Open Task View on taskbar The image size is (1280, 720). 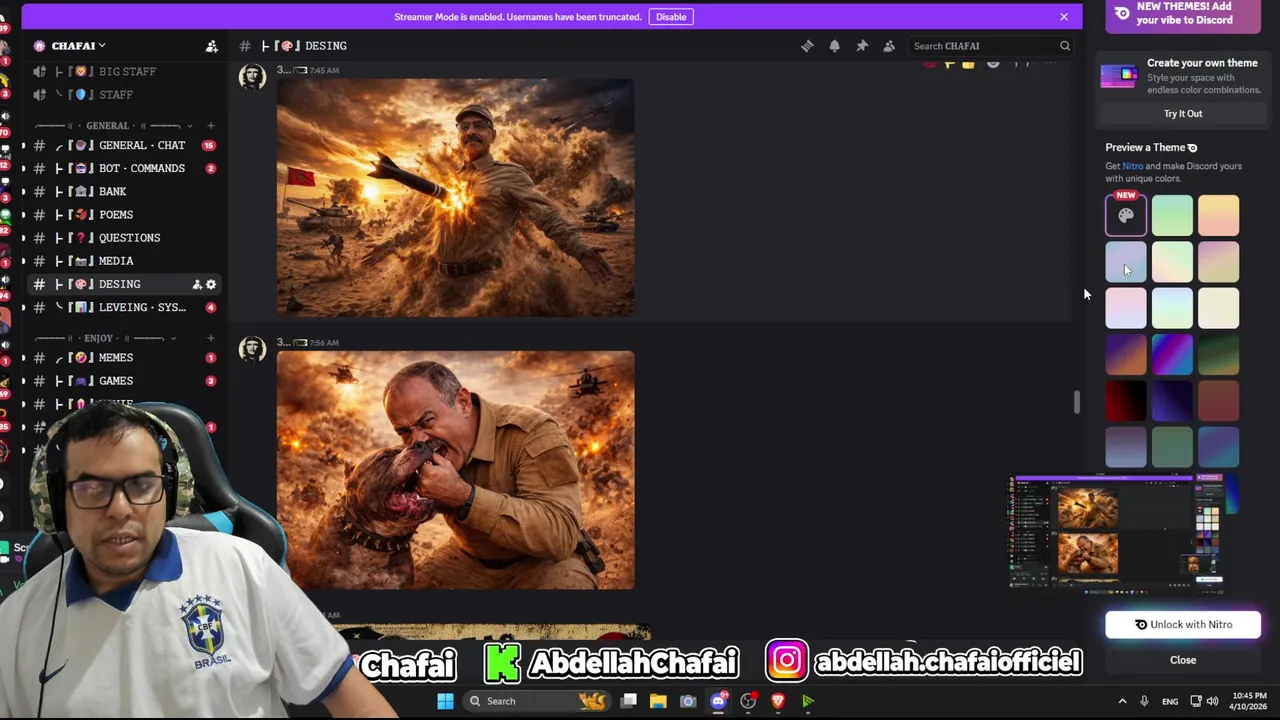pos(629,701)
